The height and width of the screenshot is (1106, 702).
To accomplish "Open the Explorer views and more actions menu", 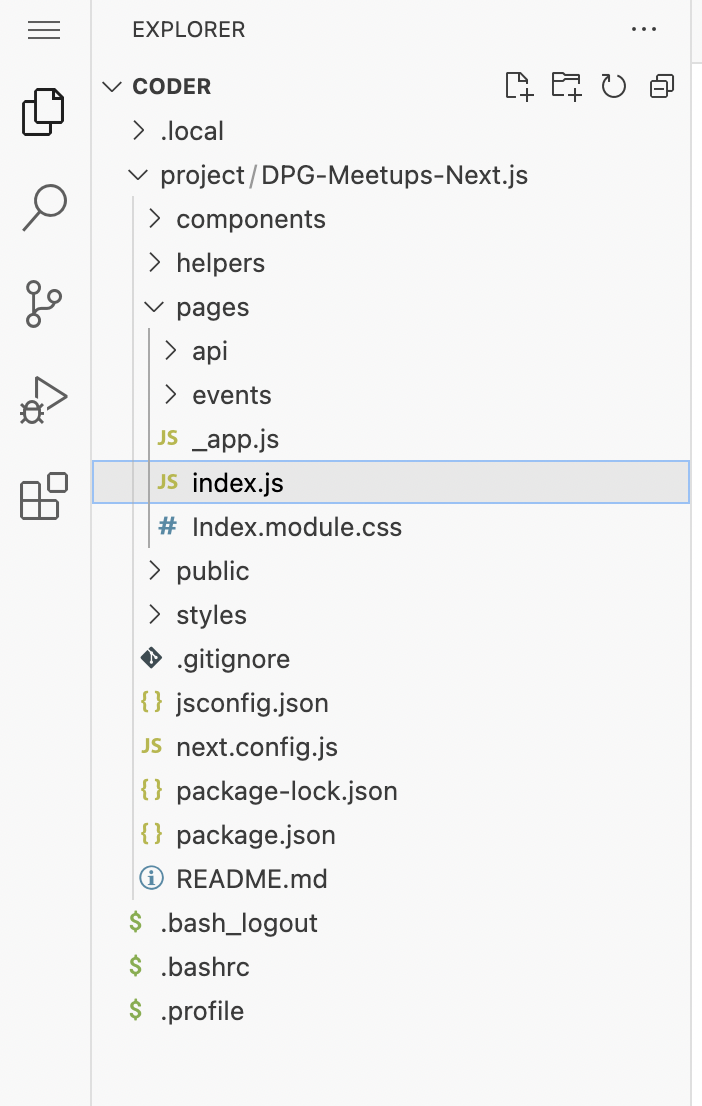I will coord(644,30).
